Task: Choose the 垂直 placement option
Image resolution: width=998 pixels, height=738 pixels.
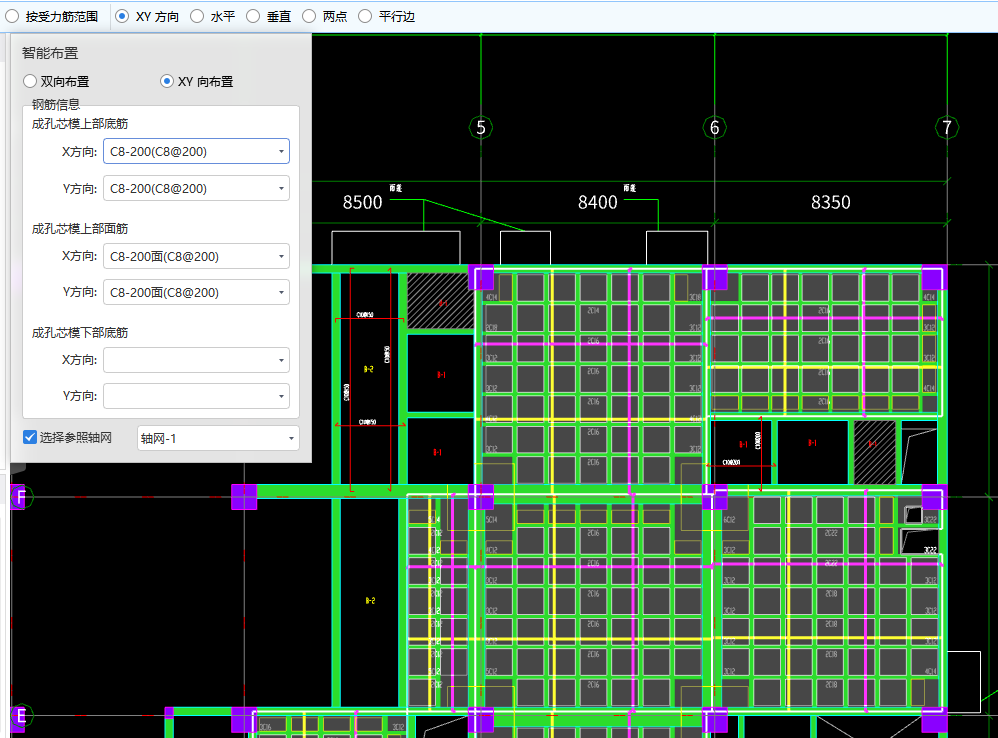Action: click(x=253, y=17)
